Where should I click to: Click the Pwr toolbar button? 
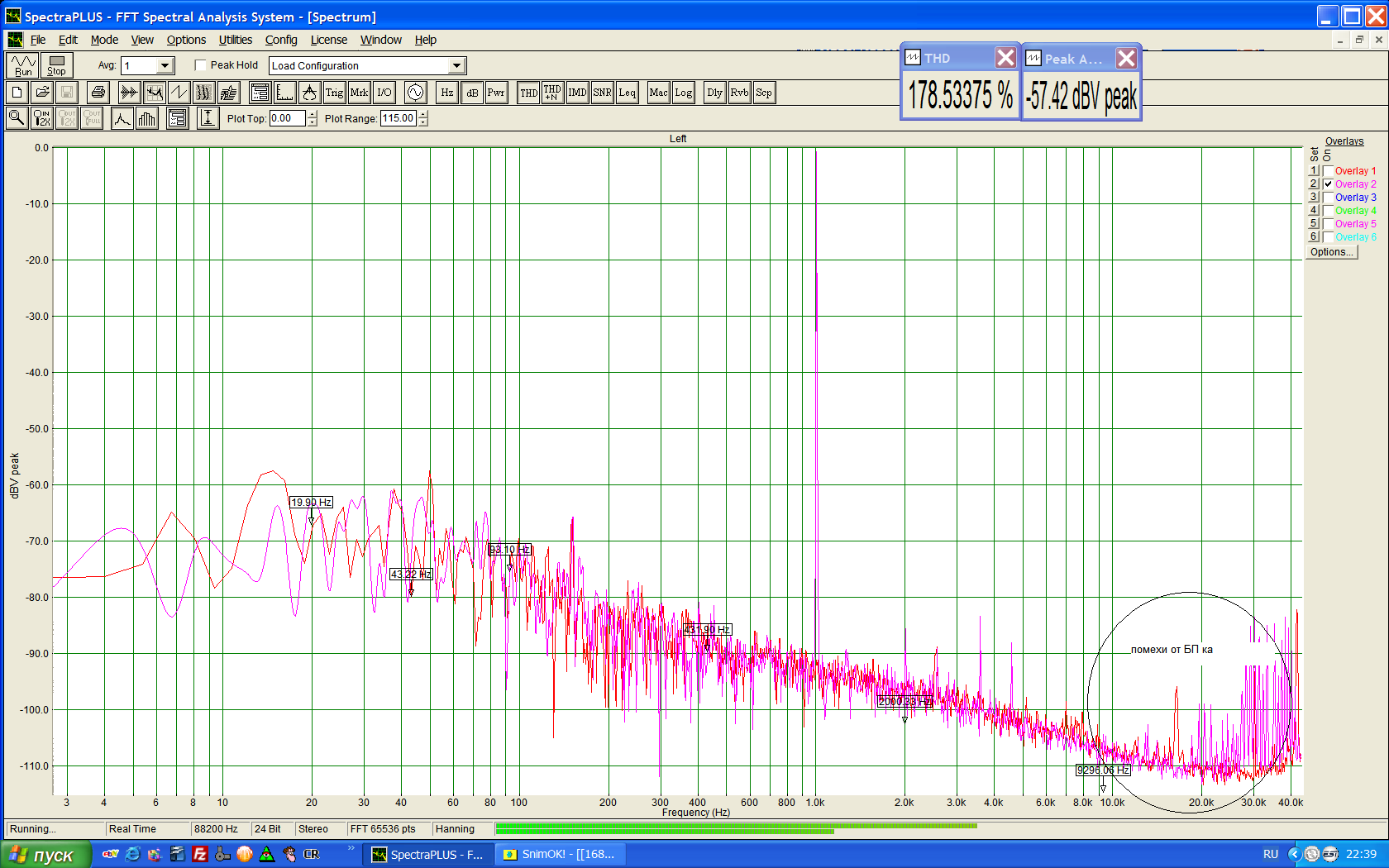point(495,93)
